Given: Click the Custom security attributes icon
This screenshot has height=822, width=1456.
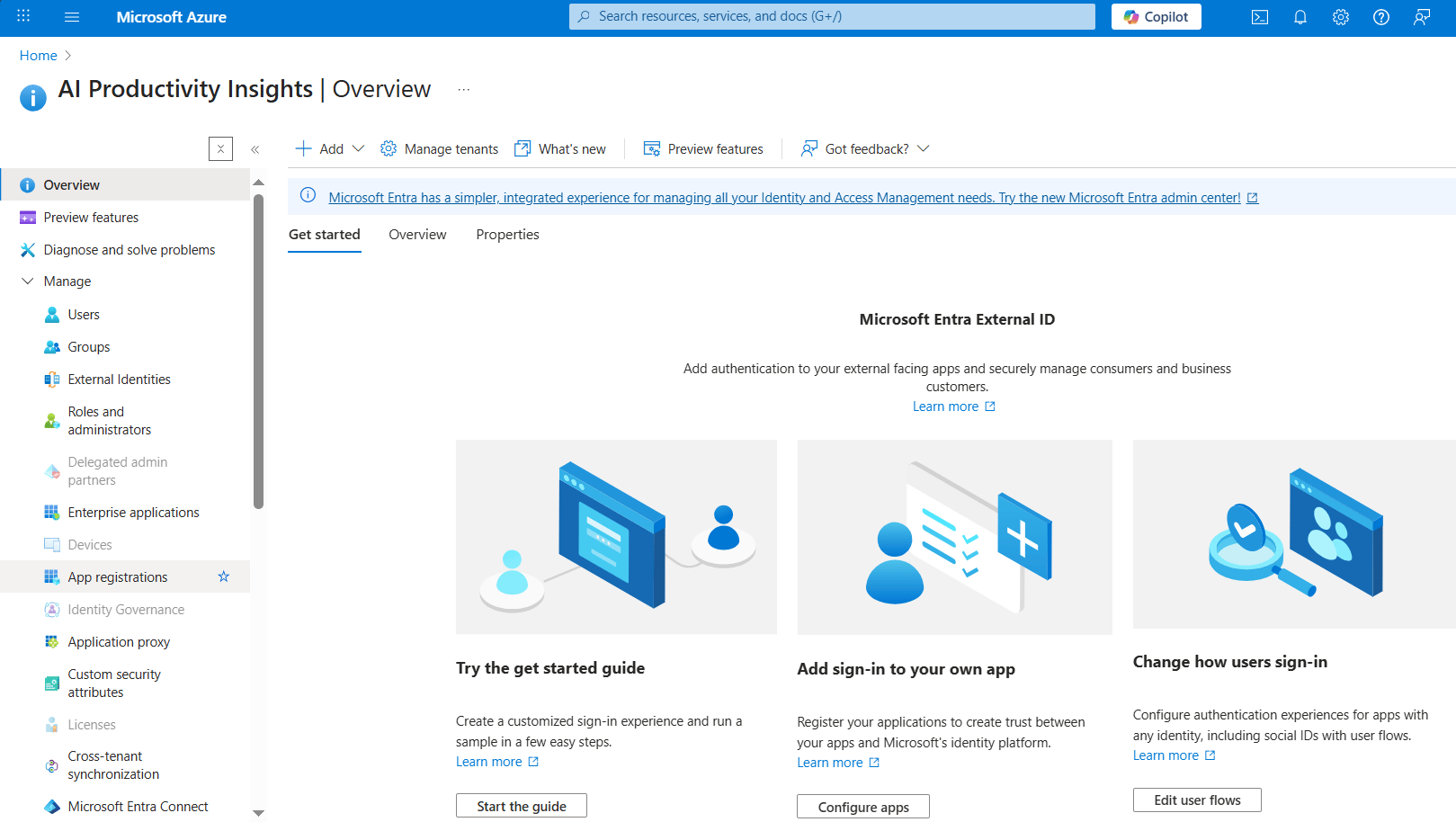Looking at the screenshot, I should pos(52,684).
